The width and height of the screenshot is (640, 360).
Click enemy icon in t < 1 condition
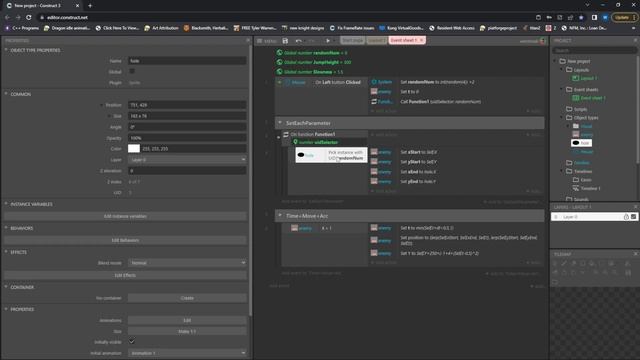pyautogui.click(x=294, y=228)
